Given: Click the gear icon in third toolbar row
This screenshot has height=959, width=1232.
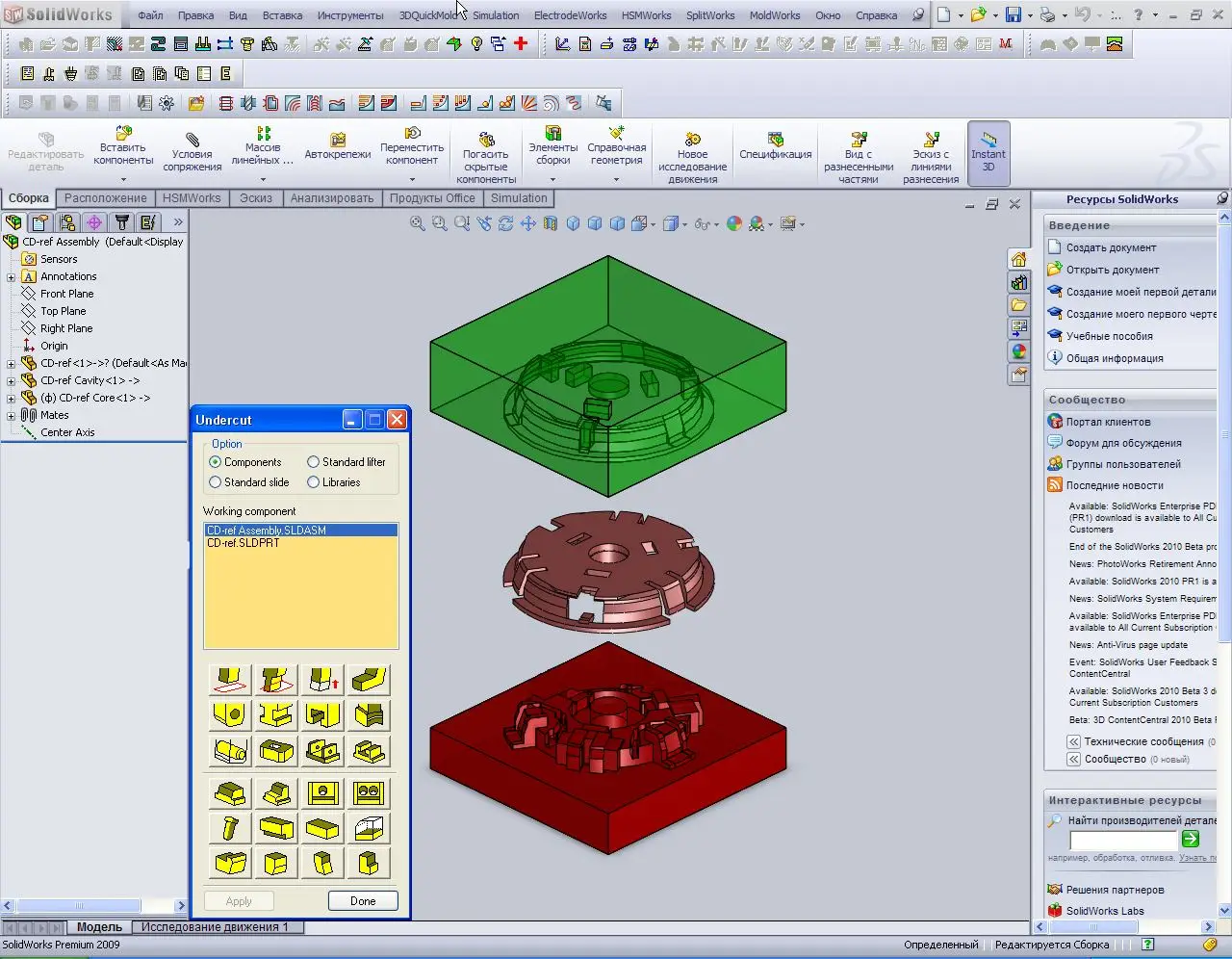Looking at the screenshot, I should [x=167, y=103].
